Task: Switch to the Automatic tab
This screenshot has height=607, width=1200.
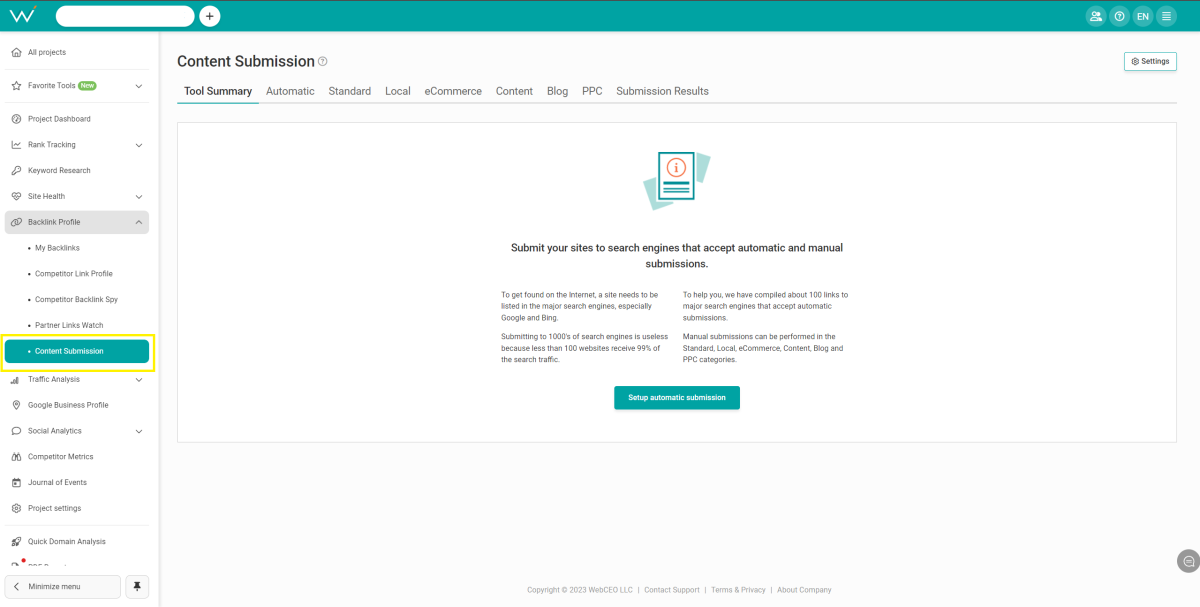Action: (290, 91)
